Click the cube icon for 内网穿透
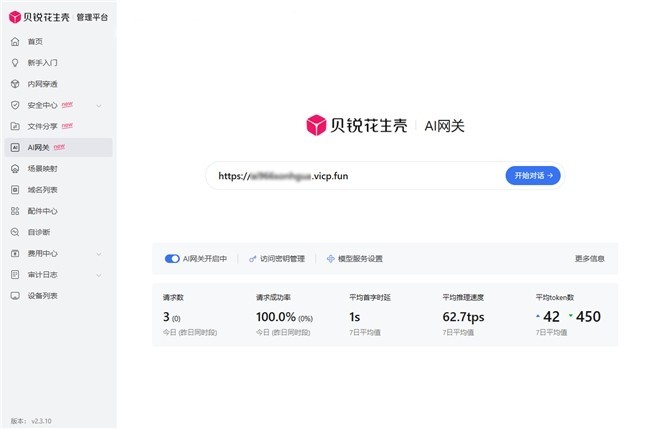650x429 pixels. 15,84
